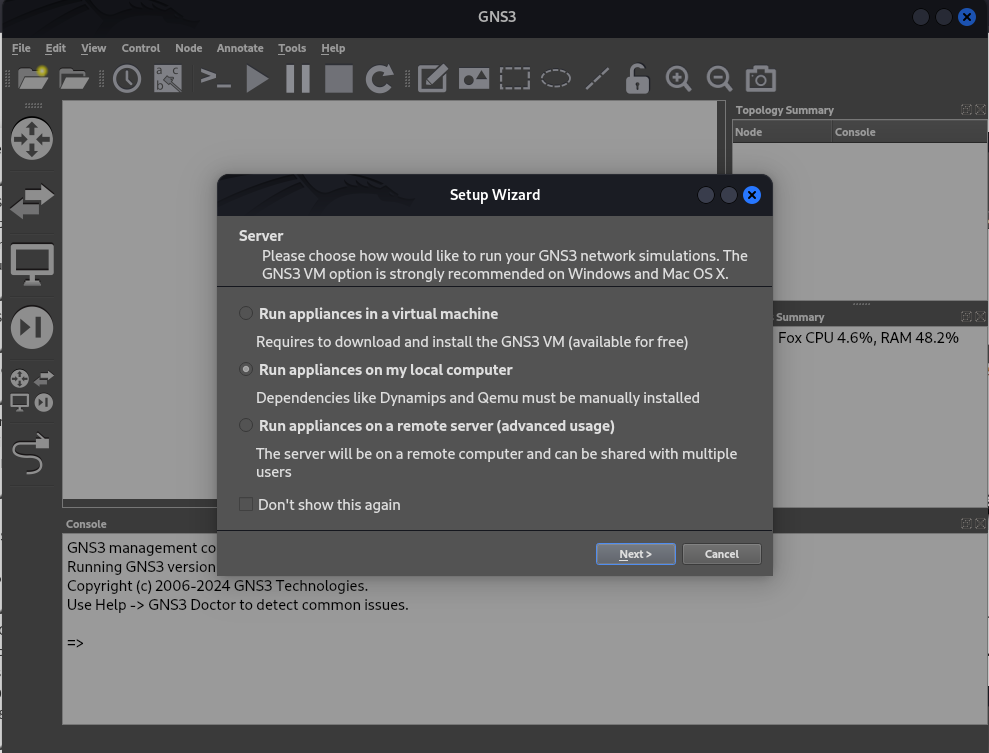Click the Console column header in Topology Summary
Screen dimensions: 989x753
click(x=909, y=132)
